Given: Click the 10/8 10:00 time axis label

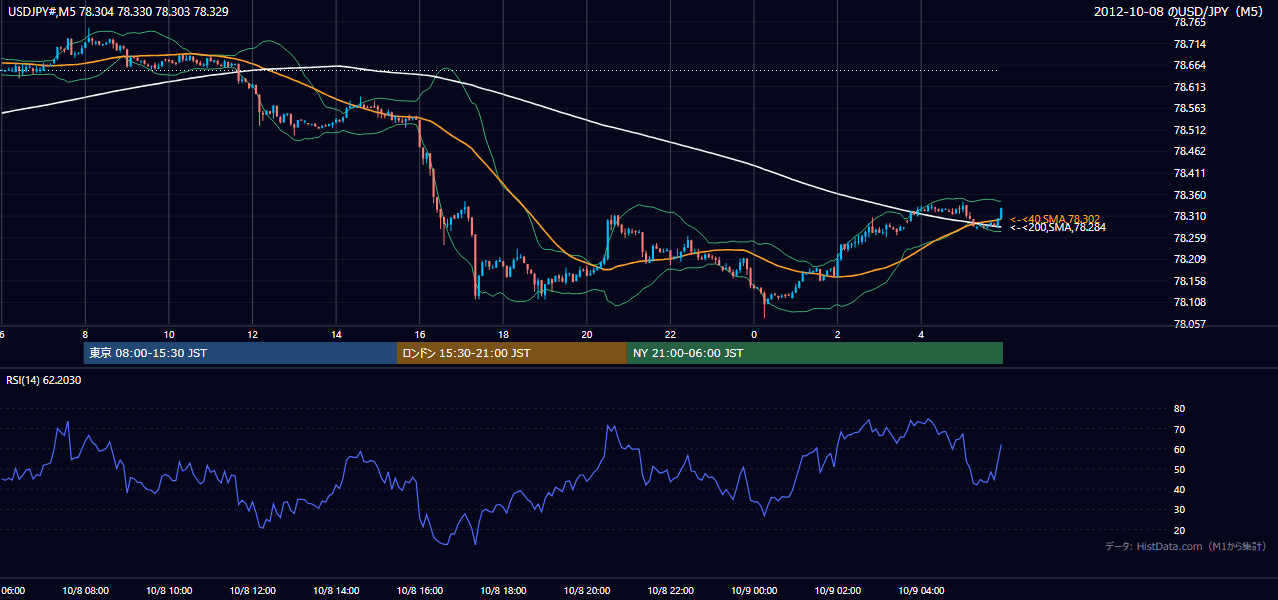Looking at the screenshot, I should click(168, 591).
